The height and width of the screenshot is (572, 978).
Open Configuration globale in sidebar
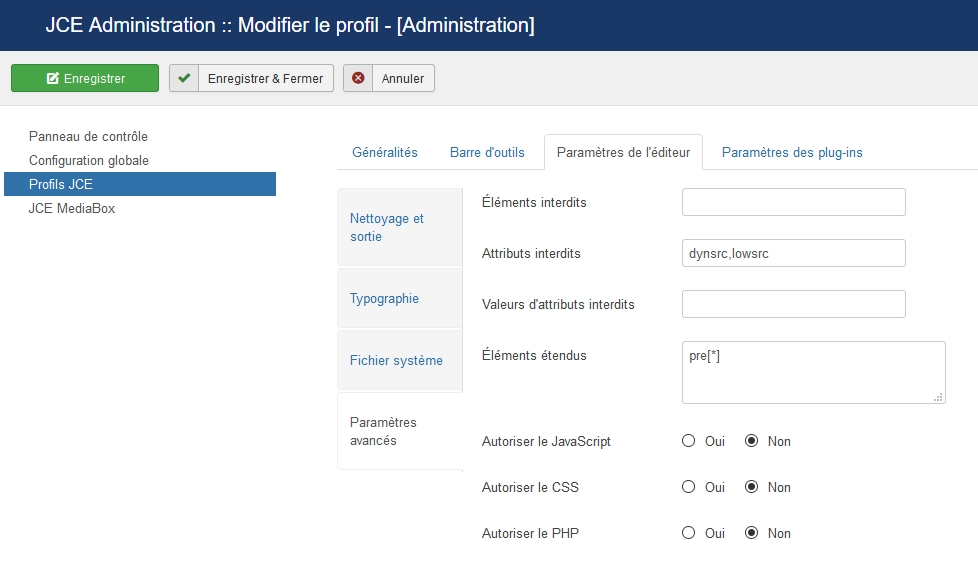pos(89,160)
